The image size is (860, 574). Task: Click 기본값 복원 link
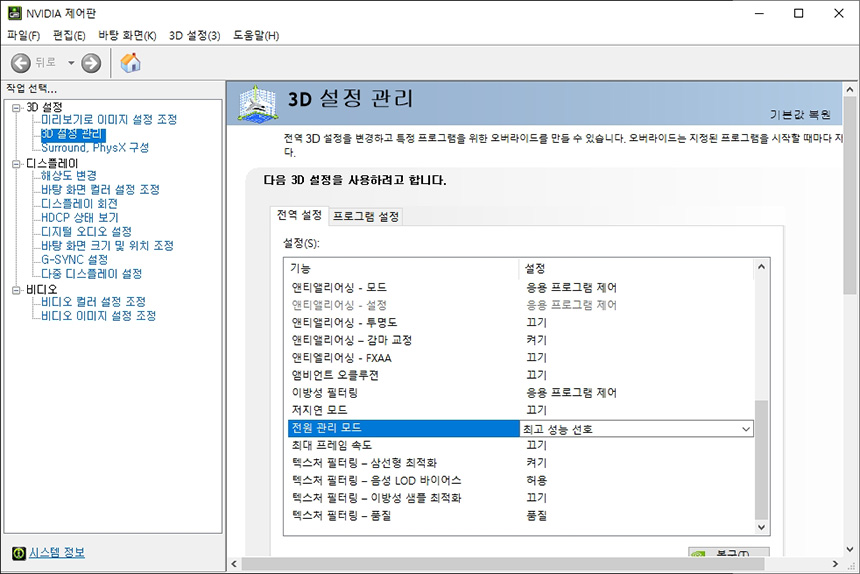pos(800,115)
